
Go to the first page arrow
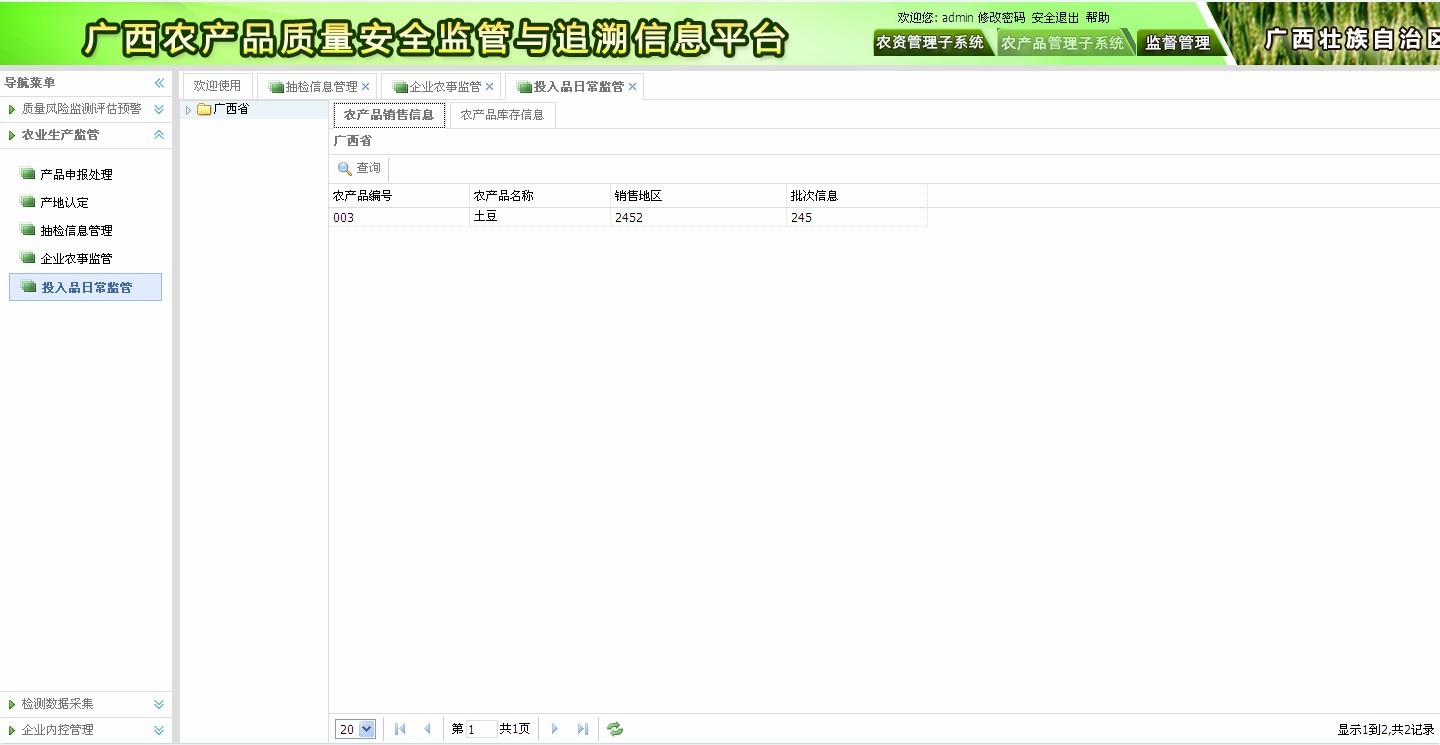(400, 729)
